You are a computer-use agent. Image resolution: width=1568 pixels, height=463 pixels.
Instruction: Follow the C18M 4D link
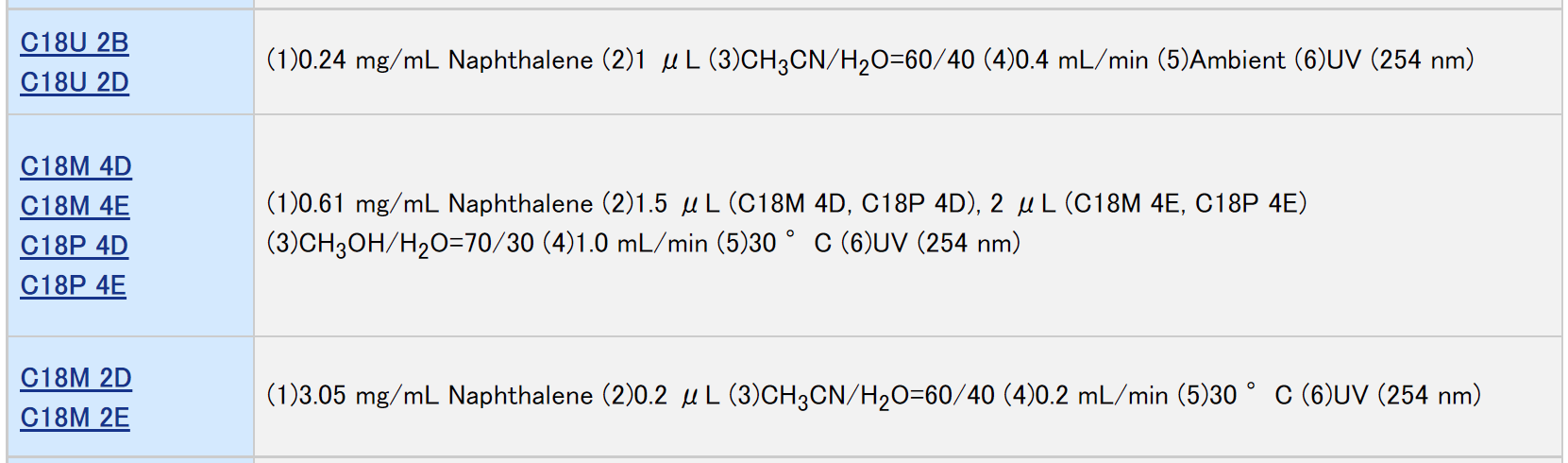(x=76, y=166)
